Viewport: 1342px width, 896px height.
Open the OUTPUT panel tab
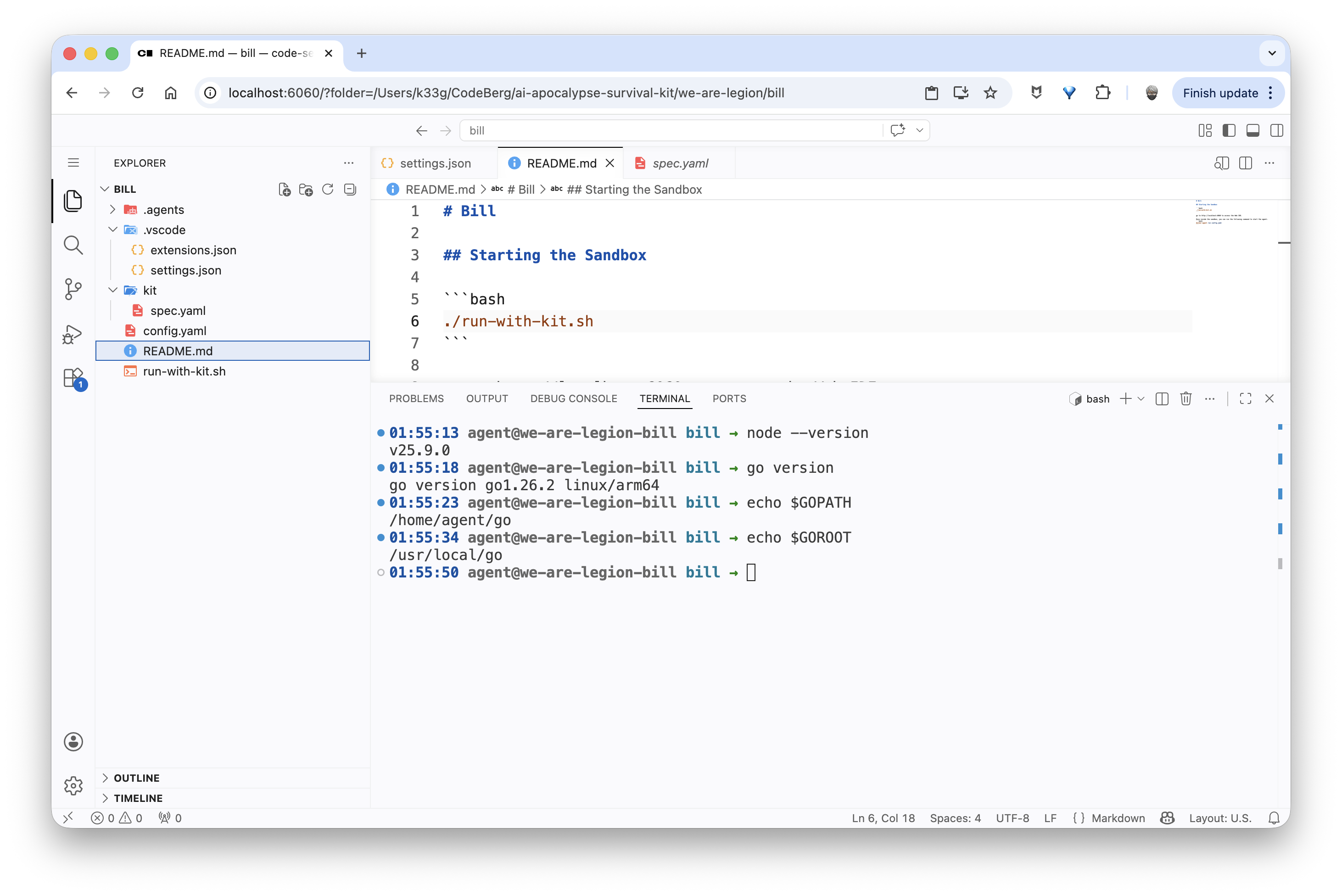[487, 399]
